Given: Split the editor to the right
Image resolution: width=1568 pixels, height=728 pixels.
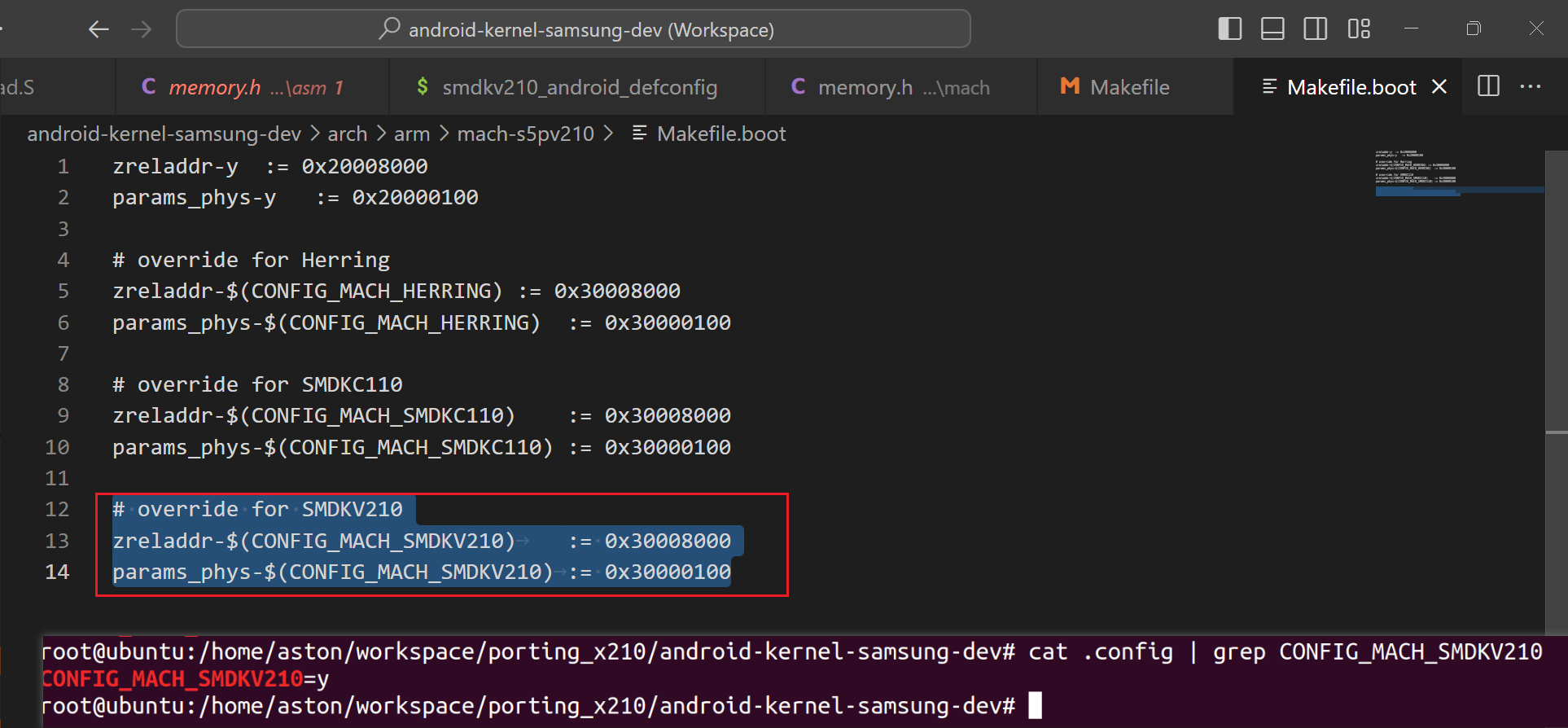Looking at the screenshot, I should point(1488,86).
